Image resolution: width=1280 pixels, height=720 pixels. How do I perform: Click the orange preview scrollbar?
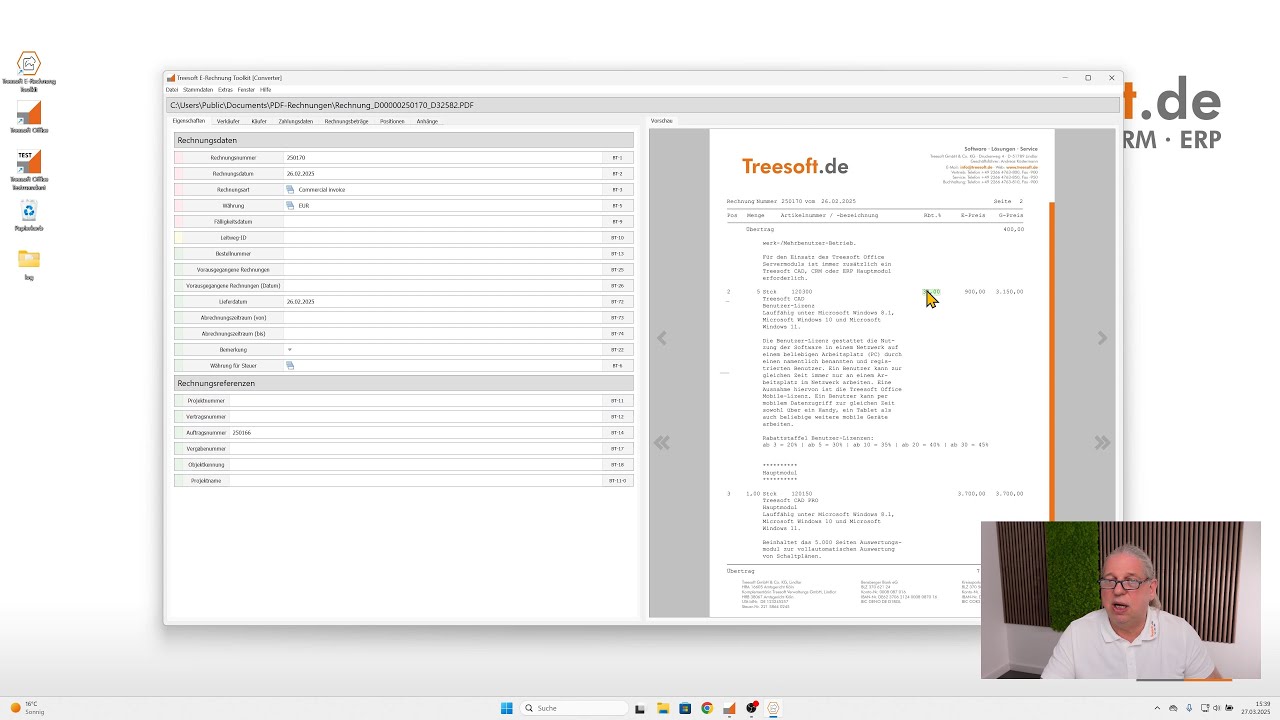coord(1051,360)
